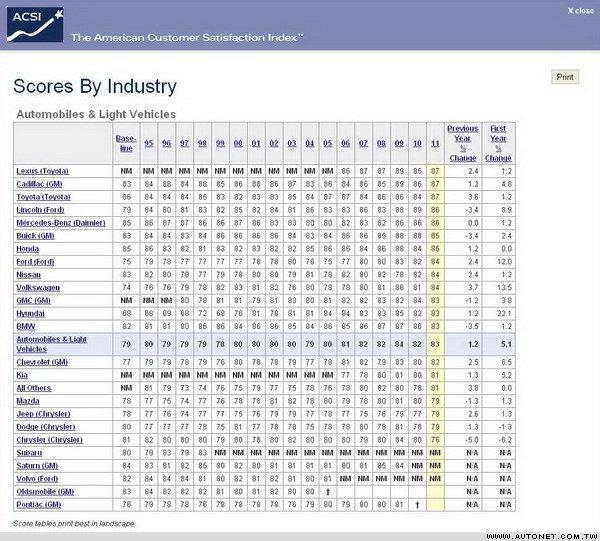Open the Nissan link
600x541 pixels.
tap(28, 275)
